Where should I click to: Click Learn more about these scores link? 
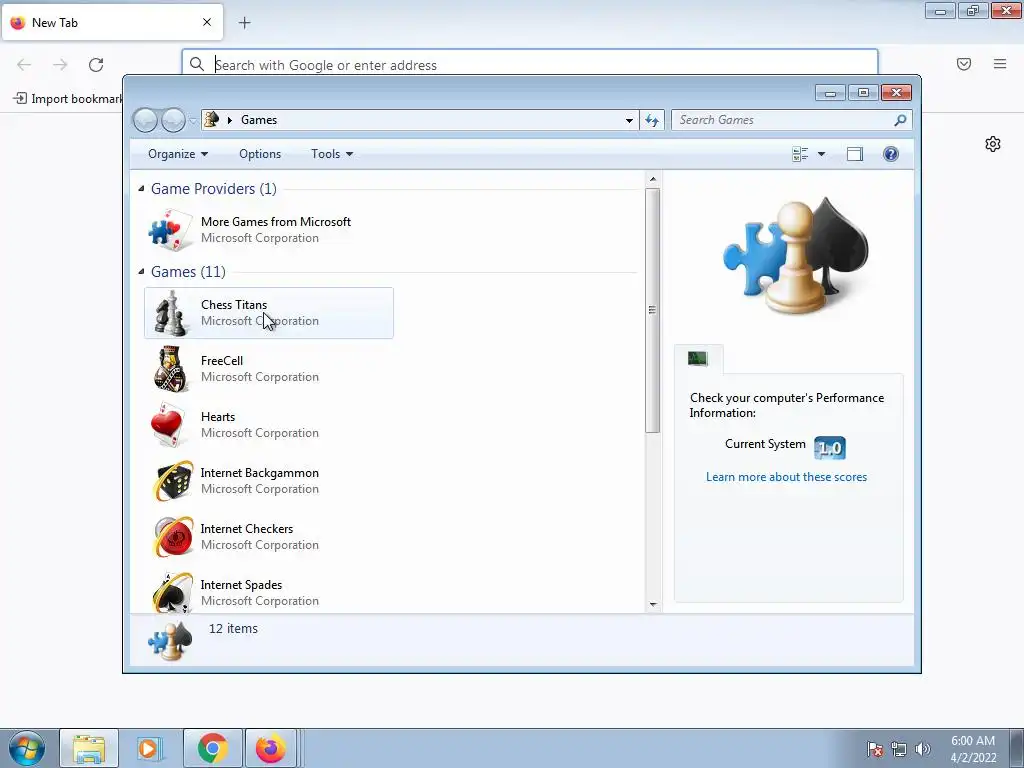[786, 477]
